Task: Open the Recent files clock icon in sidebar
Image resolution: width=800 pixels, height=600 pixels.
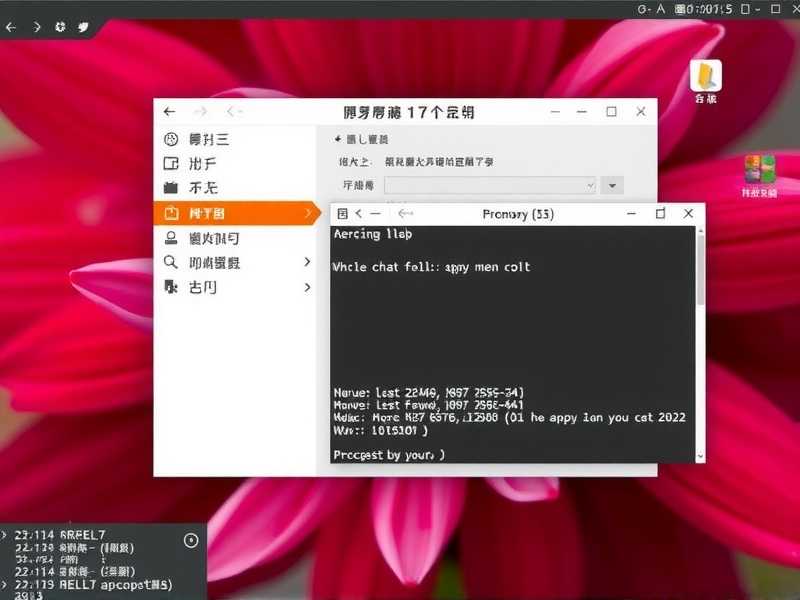Action: click(172, 140)
